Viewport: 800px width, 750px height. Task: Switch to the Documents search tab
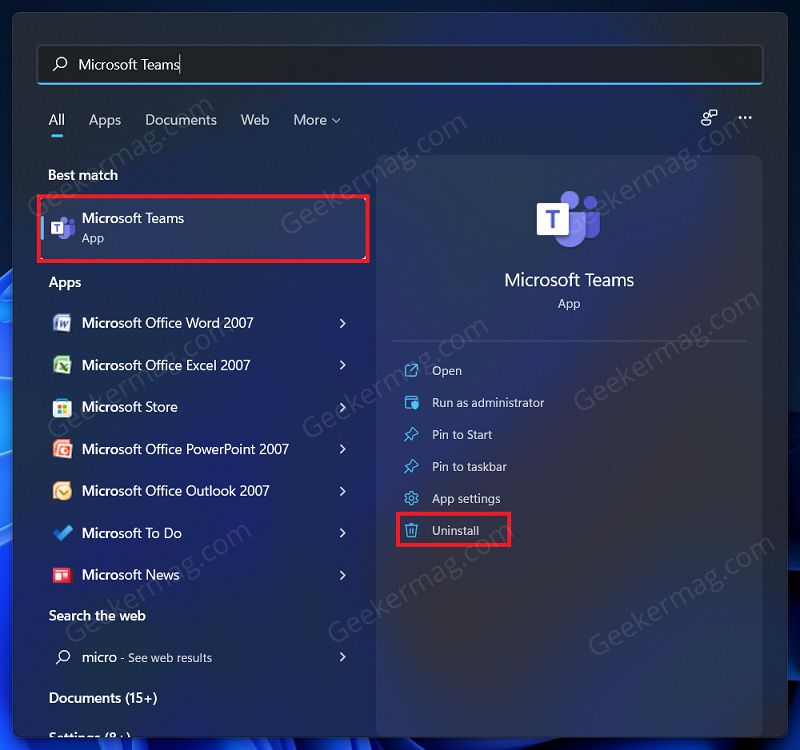[181, 120]
